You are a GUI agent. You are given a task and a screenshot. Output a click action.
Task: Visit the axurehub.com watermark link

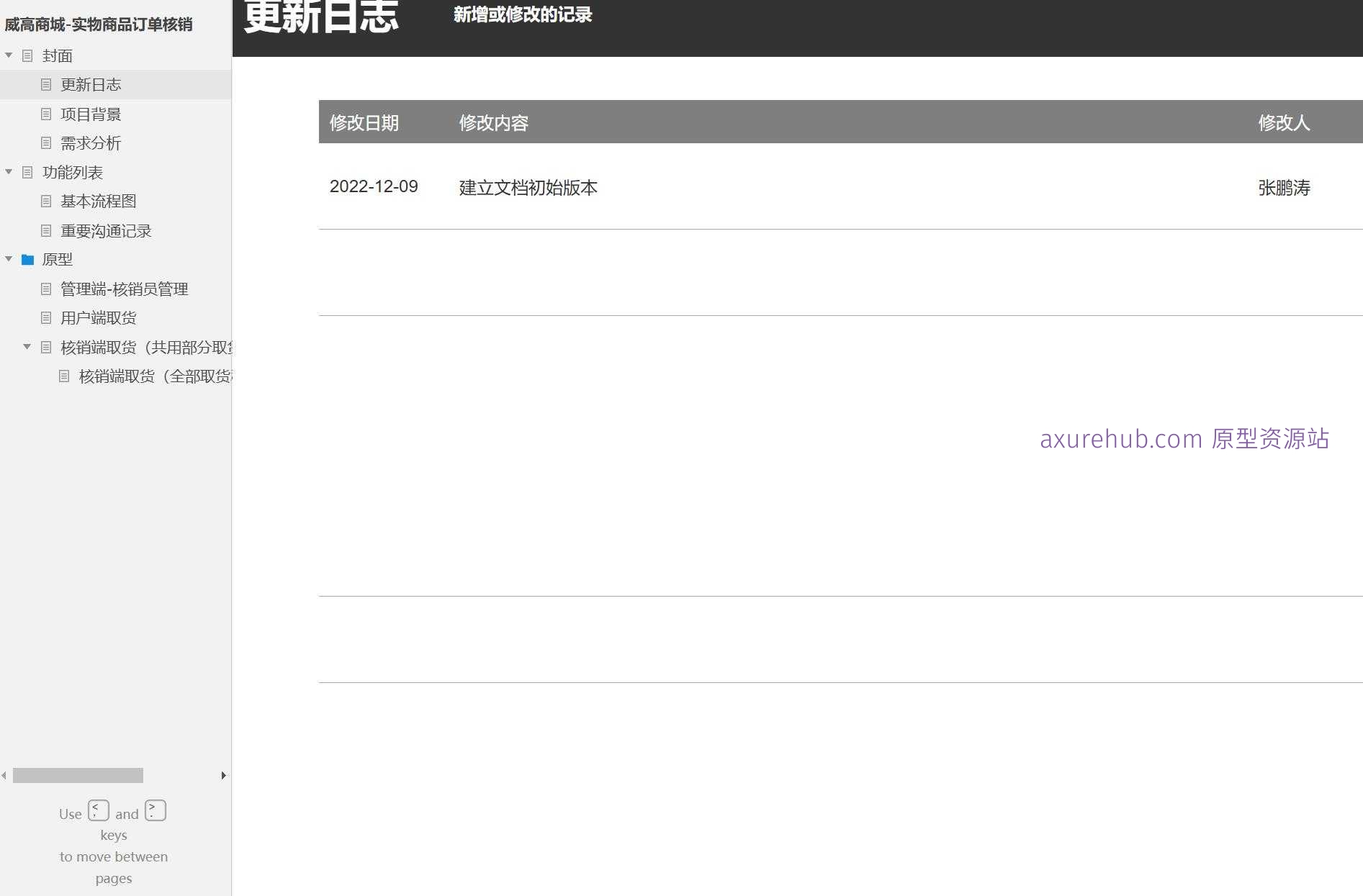1183,439
